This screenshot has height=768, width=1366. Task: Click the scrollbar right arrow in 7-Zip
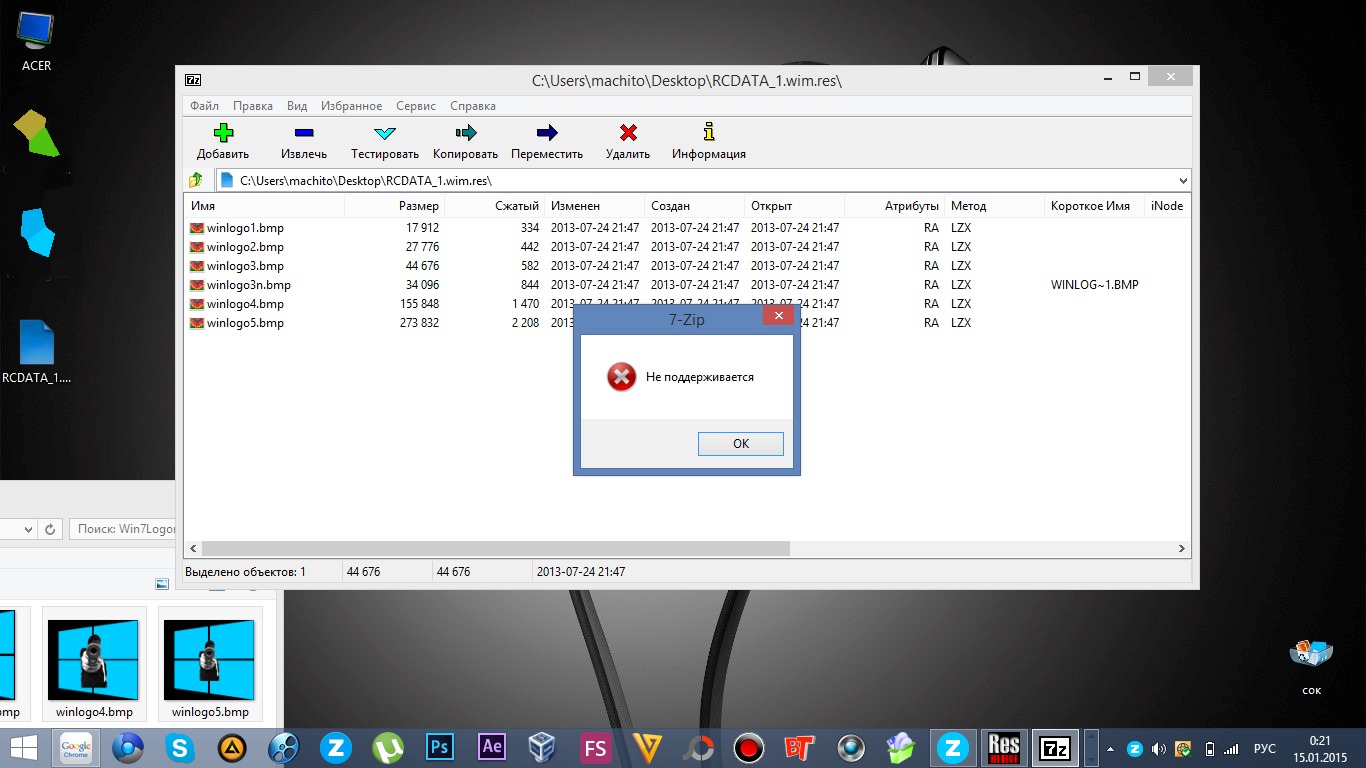point(1182,549)
